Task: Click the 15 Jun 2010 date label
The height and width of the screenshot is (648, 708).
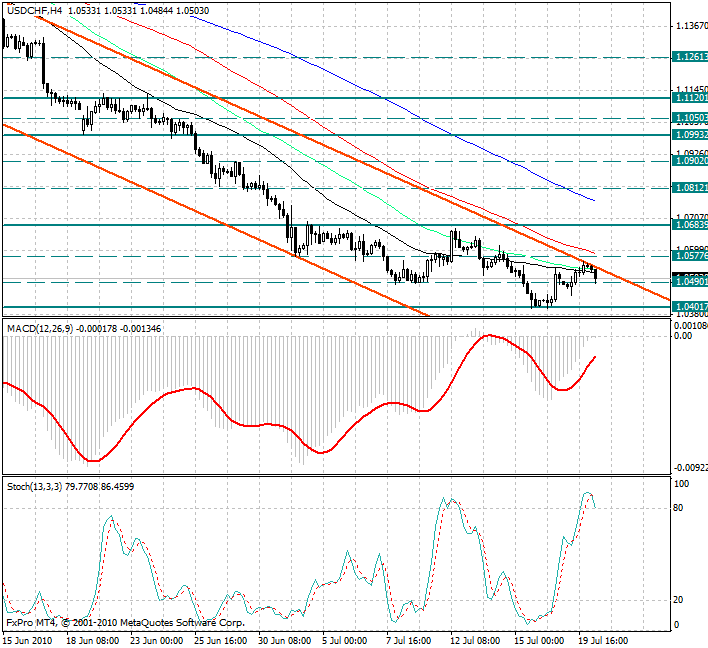Action: pos(27,641)
